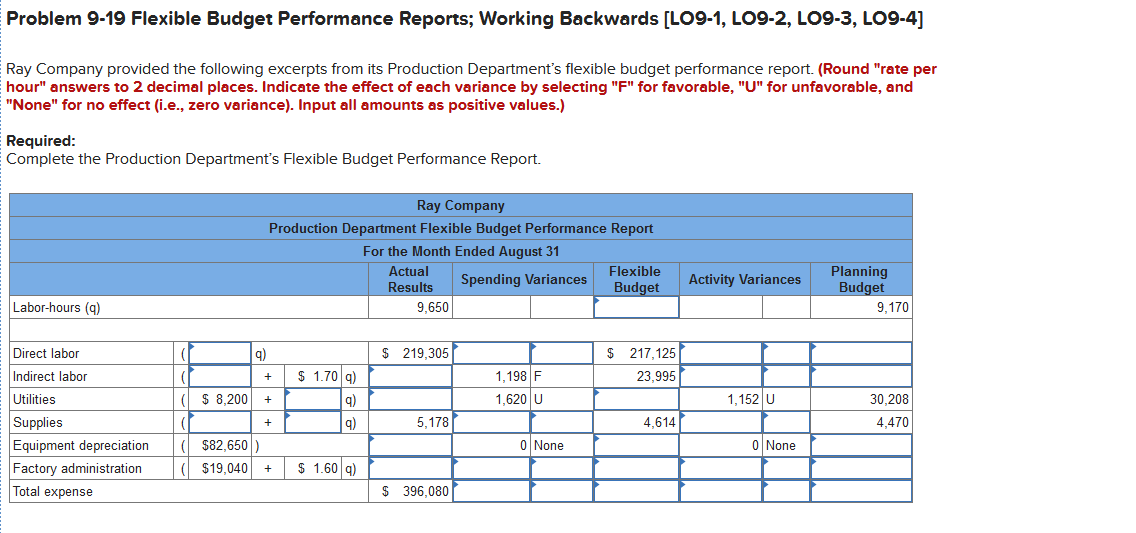Click Utilities activity variance 1,152
The height and width of the screenshot is (533, 1136).
[x=744, y=399]
